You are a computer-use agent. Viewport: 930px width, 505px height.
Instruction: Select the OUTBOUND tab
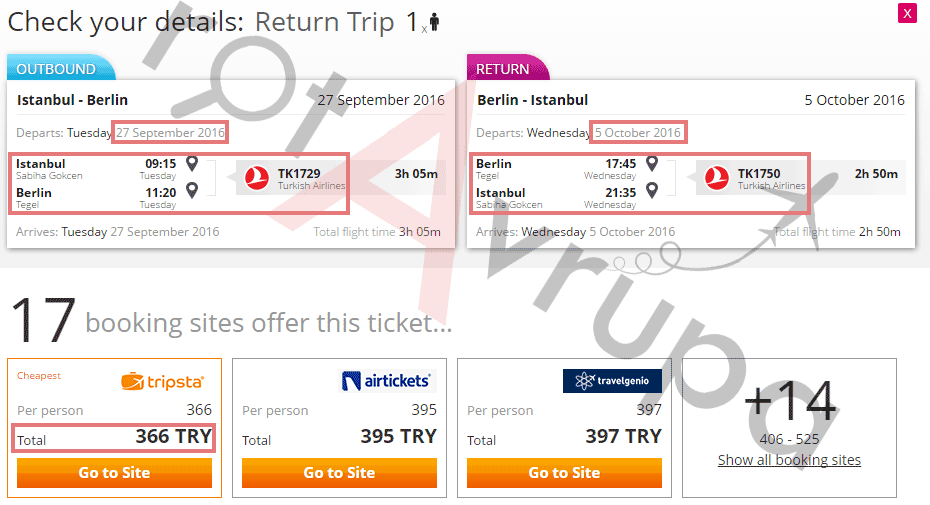(57, 69)
